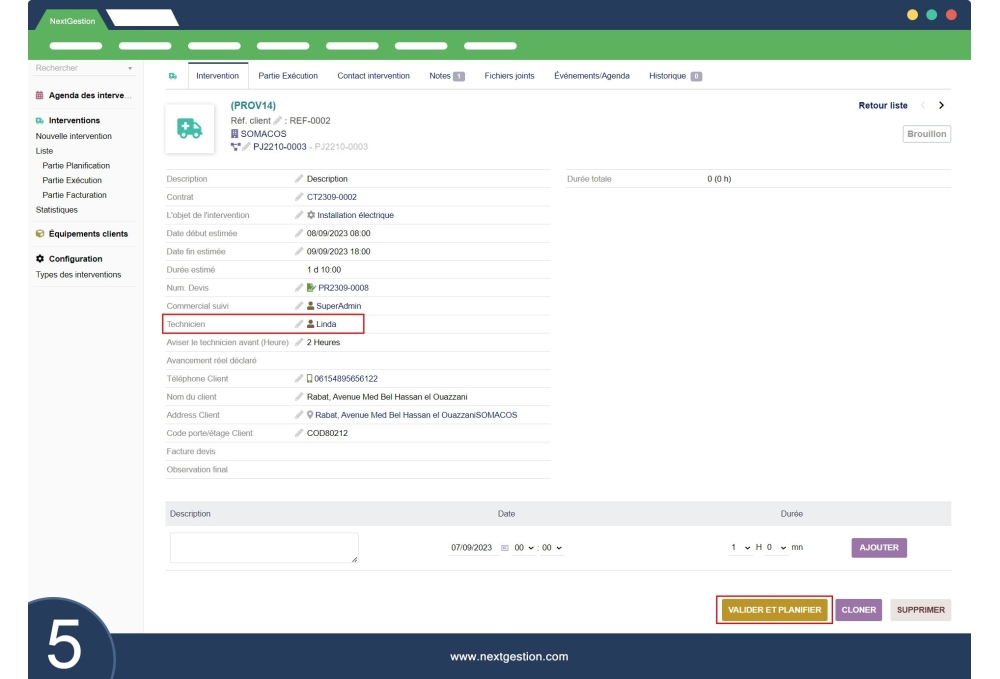This screenshot has height=679, width=1000.
Task: Switch to the Partie Exécution tab
Action: click(x=288, y=76)
